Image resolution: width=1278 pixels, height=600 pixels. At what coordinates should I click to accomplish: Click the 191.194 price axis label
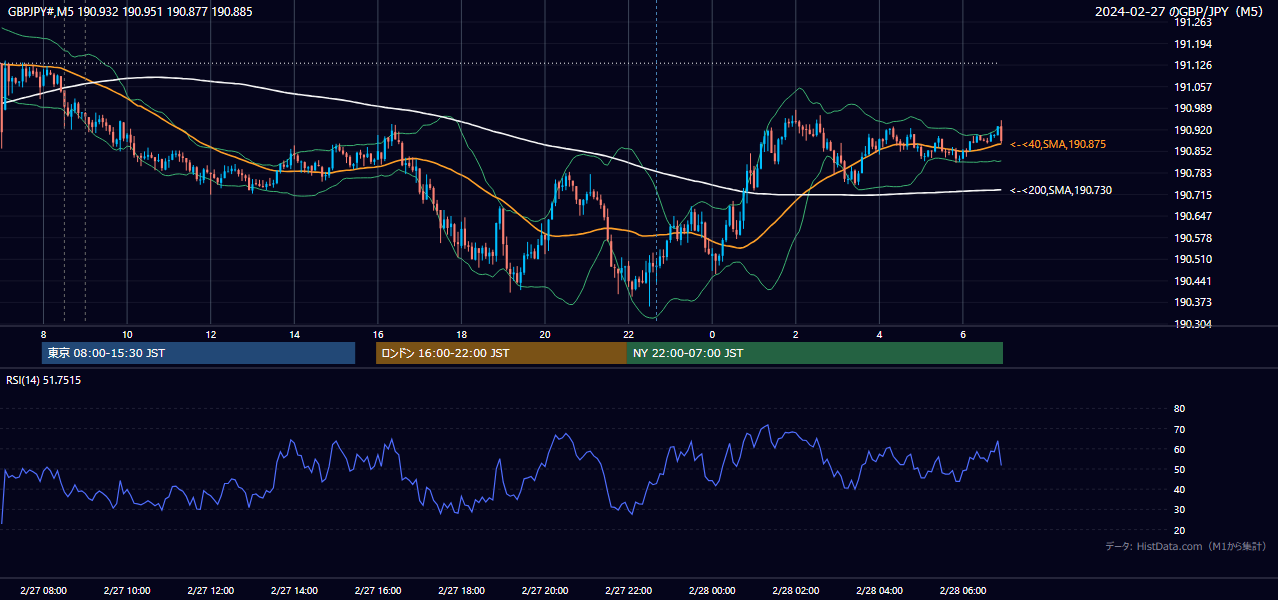[x=1193, y=44]
